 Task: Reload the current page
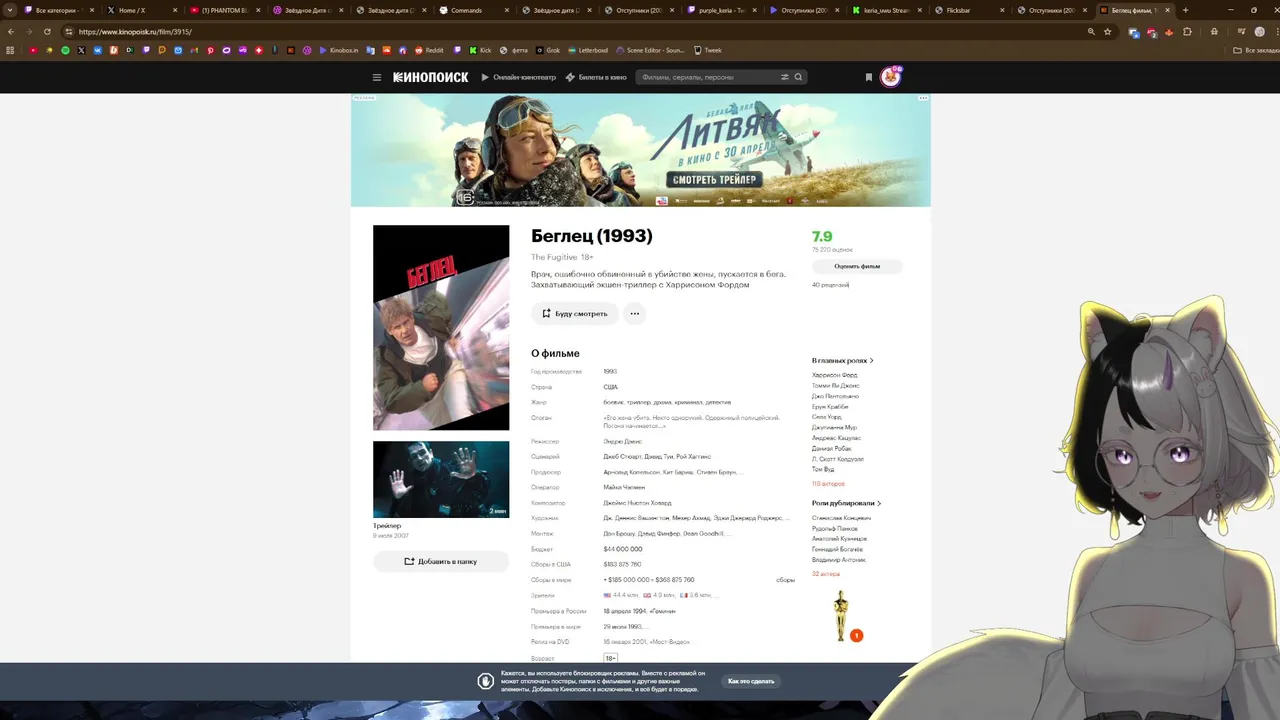pyautogui.click(x=47, y=32)
